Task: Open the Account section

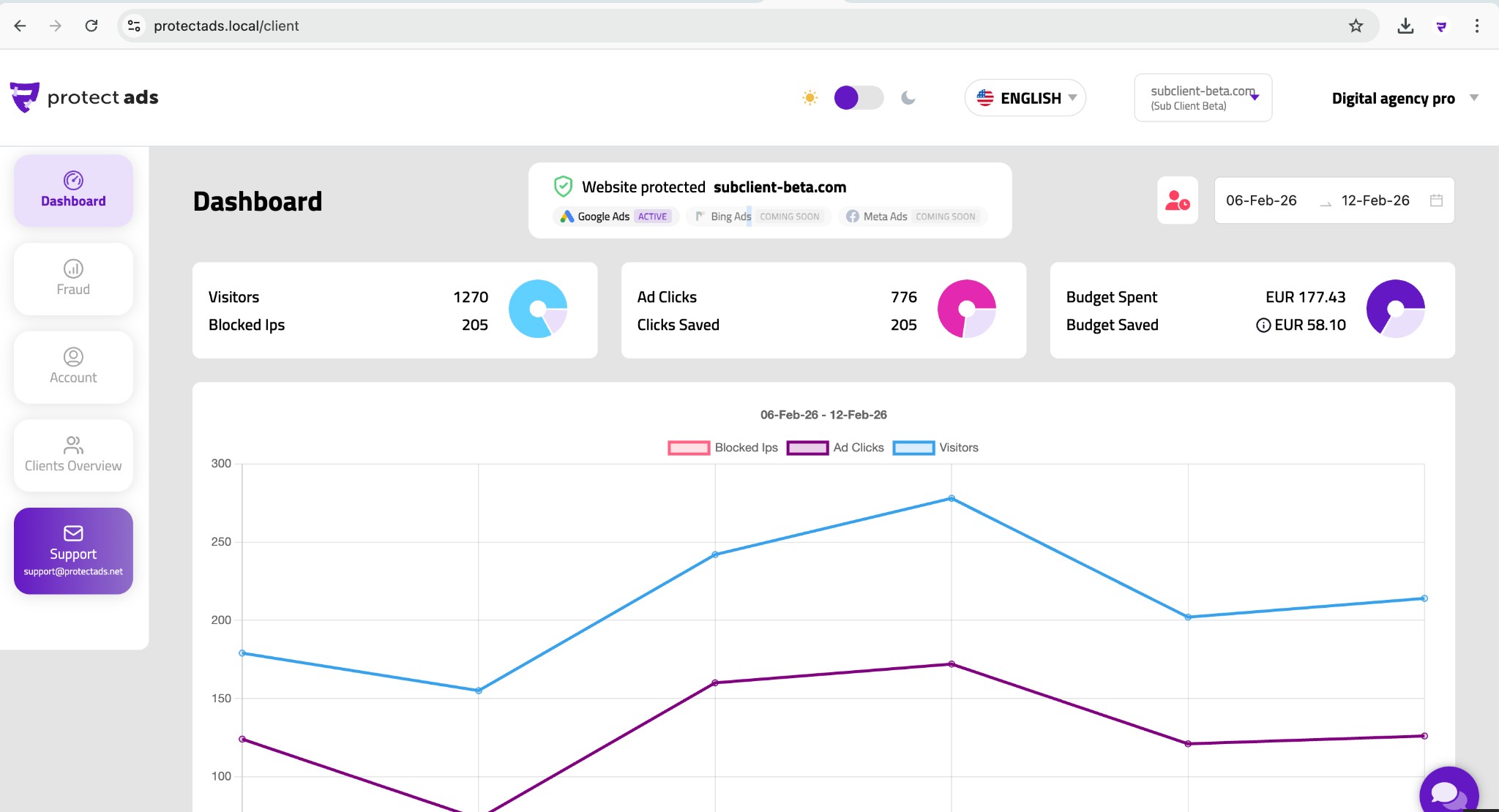Action: [72, 367]
